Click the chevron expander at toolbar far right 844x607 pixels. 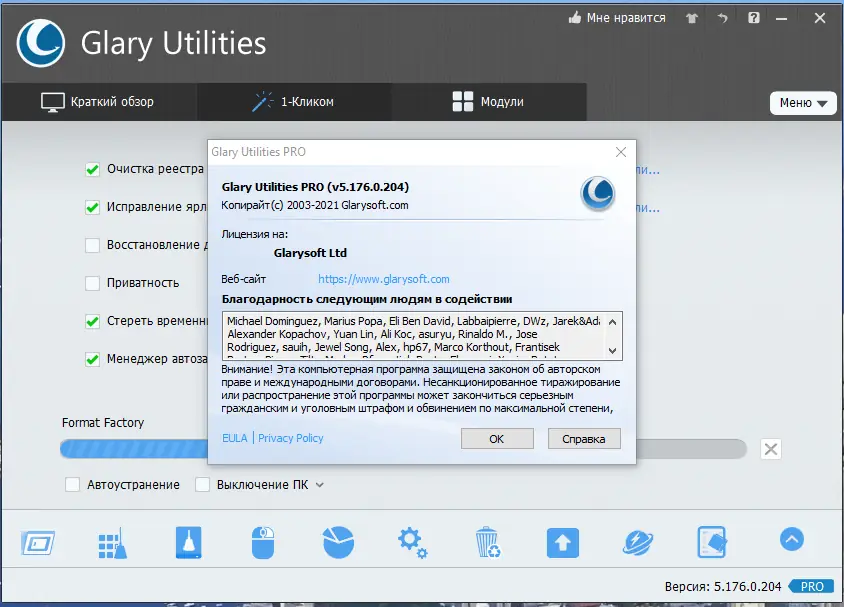pyautogui.click(x=791, y=539)
